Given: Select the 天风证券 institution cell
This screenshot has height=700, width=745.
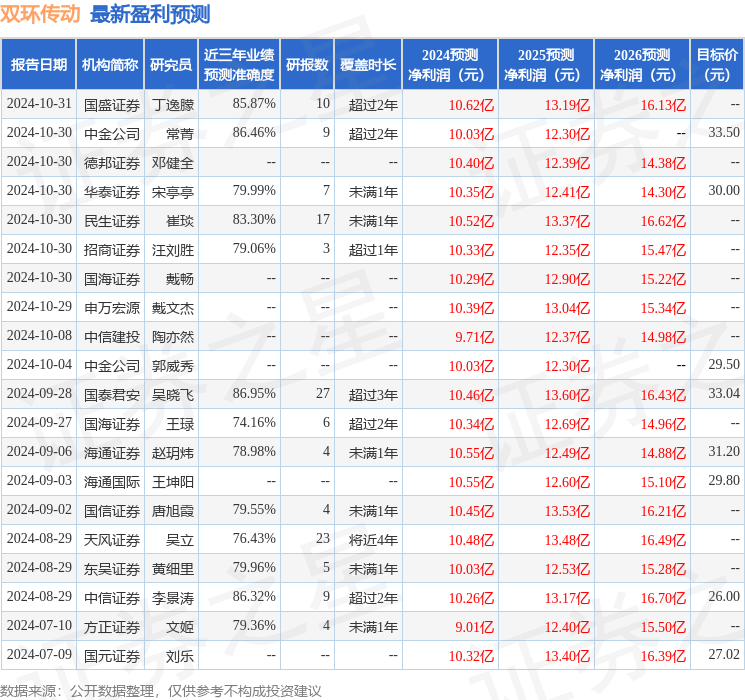Looking at the screenshot, I should pos(112,539).
